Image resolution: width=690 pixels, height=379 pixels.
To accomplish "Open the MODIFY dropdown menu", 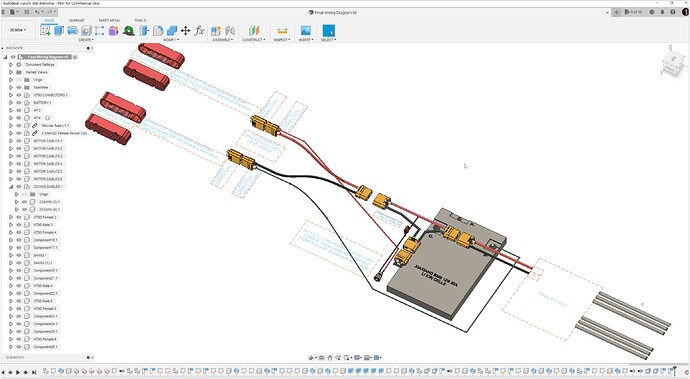I will [x=171, y=40].
